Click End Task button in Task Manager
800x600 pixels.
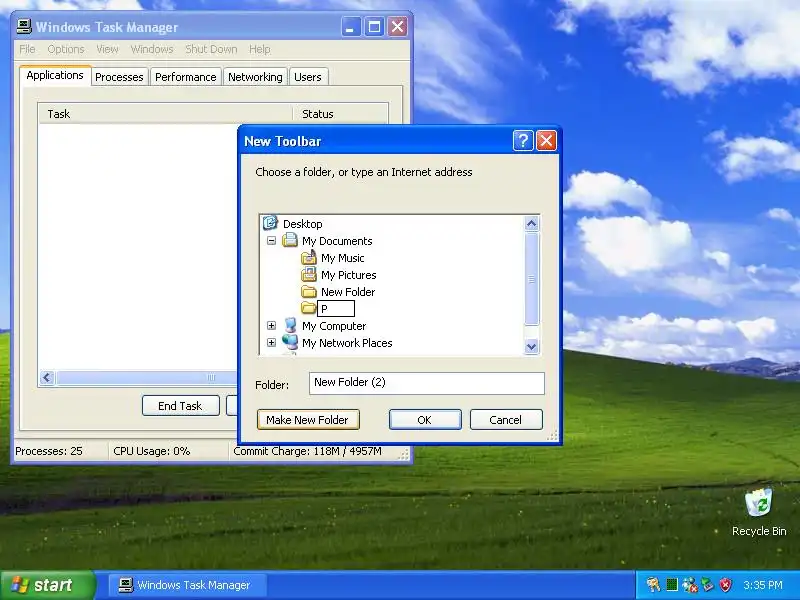(181, 406)
